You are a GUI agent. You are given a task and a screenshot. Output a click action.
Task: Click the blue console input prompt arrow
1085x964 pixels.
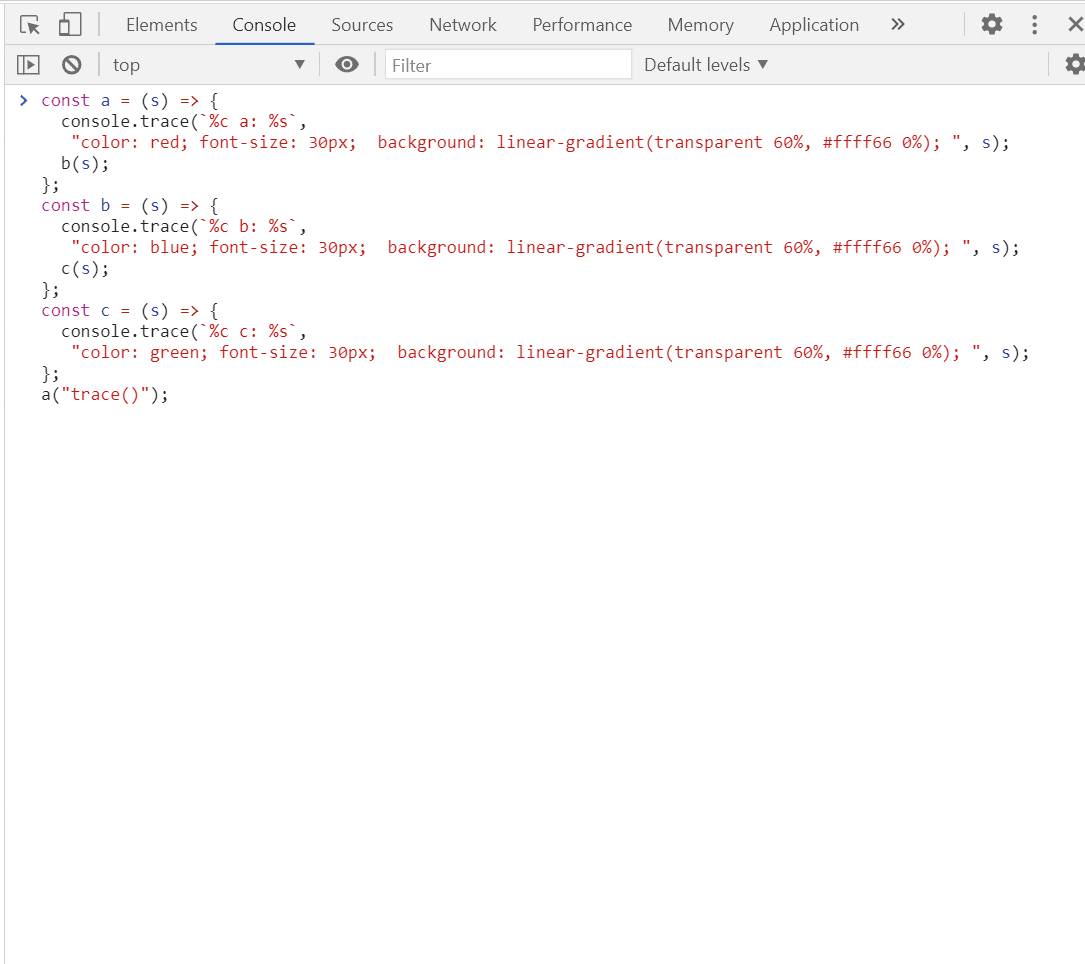pos(23,100)
